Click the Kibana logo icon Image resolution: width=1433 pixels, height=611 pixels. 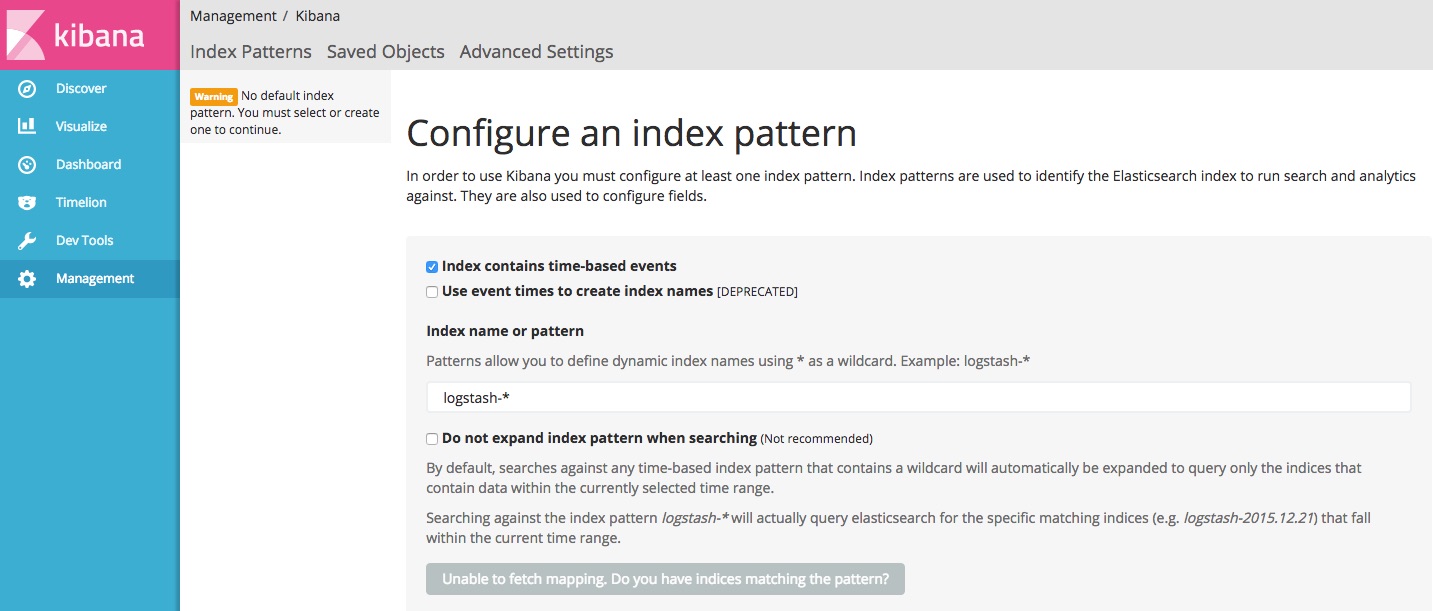coord(26,35)
